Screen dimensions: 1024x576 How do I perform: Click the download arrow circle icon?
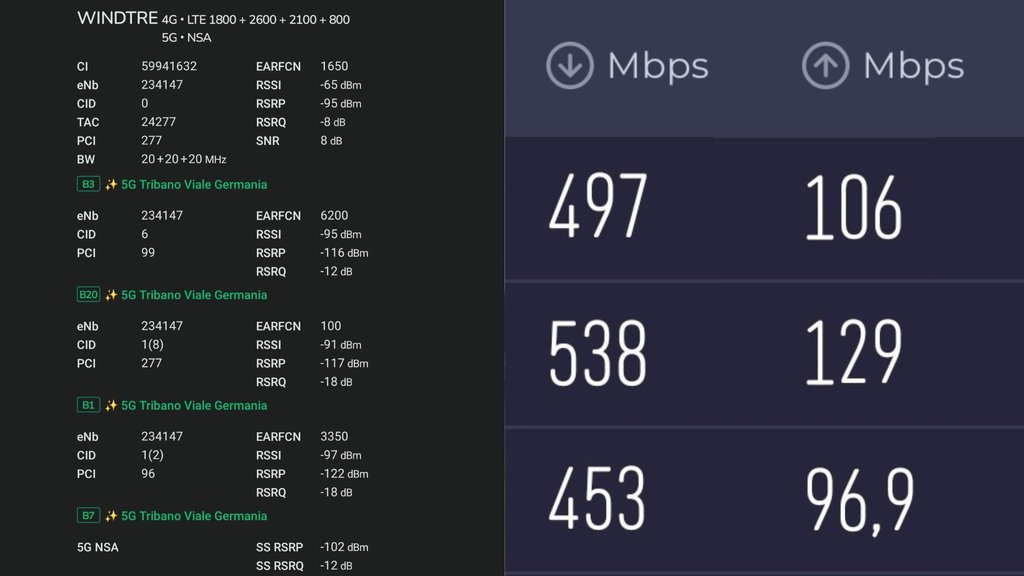(570, 66)
